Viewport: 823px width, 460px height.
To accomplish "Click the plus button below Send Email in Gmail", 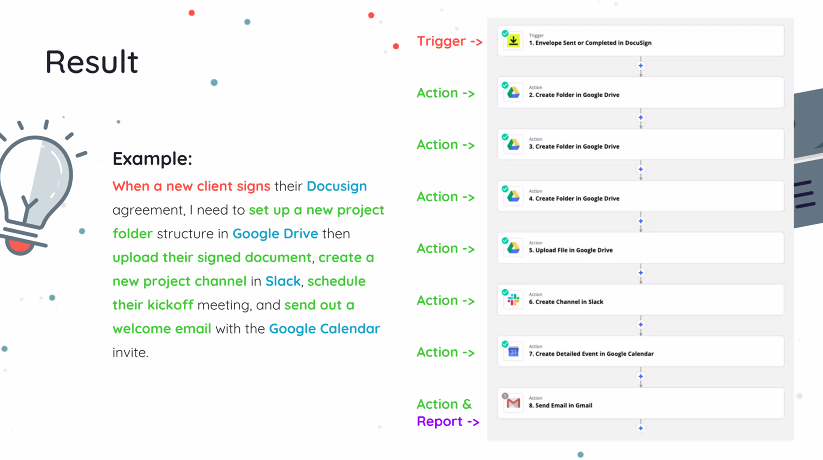I will [640, 428].
